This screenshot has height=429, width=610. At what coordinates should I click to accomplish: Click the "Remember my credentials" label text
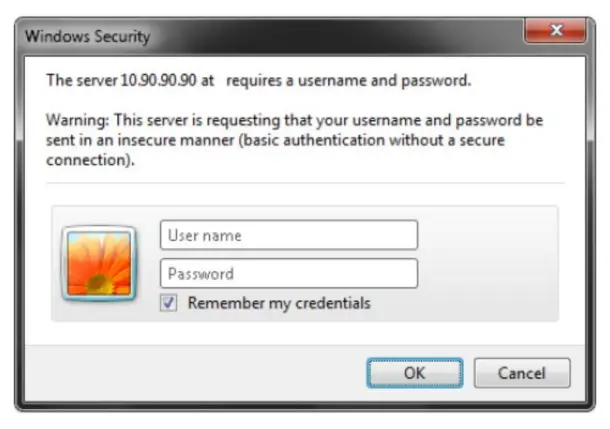279,303
